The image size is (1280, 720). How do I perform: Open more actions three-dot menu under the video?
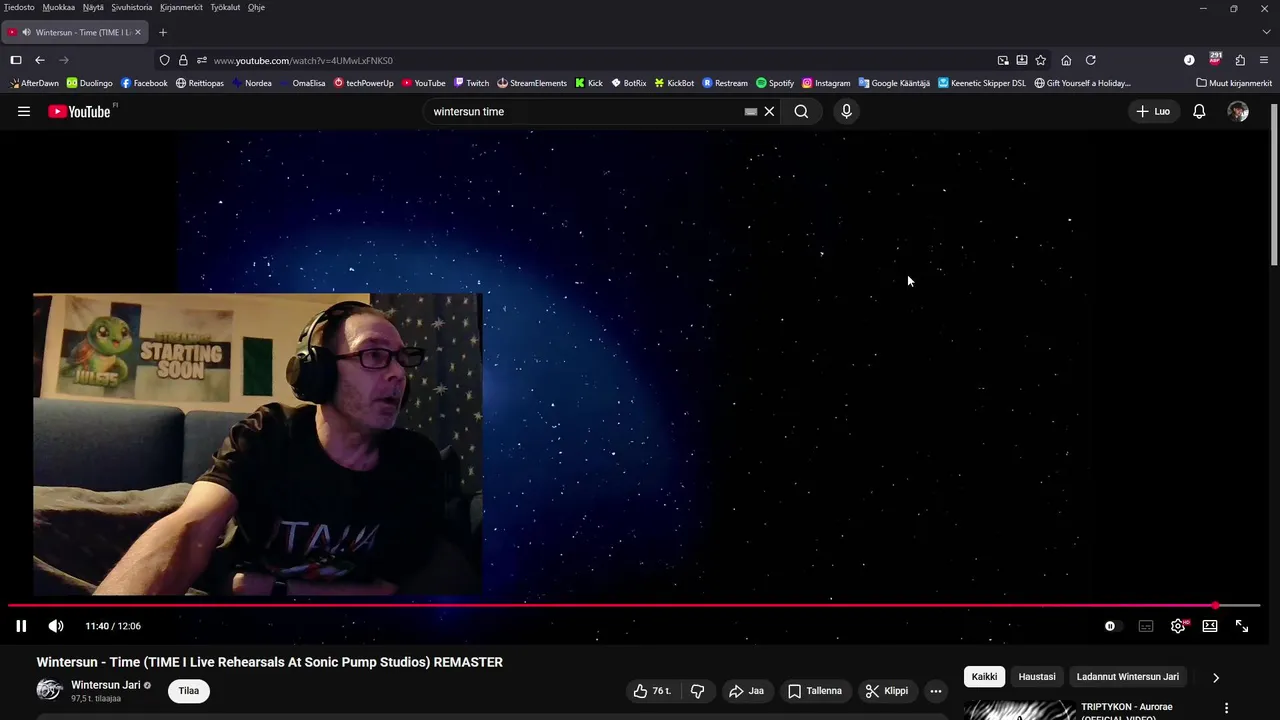click(936, 691)
